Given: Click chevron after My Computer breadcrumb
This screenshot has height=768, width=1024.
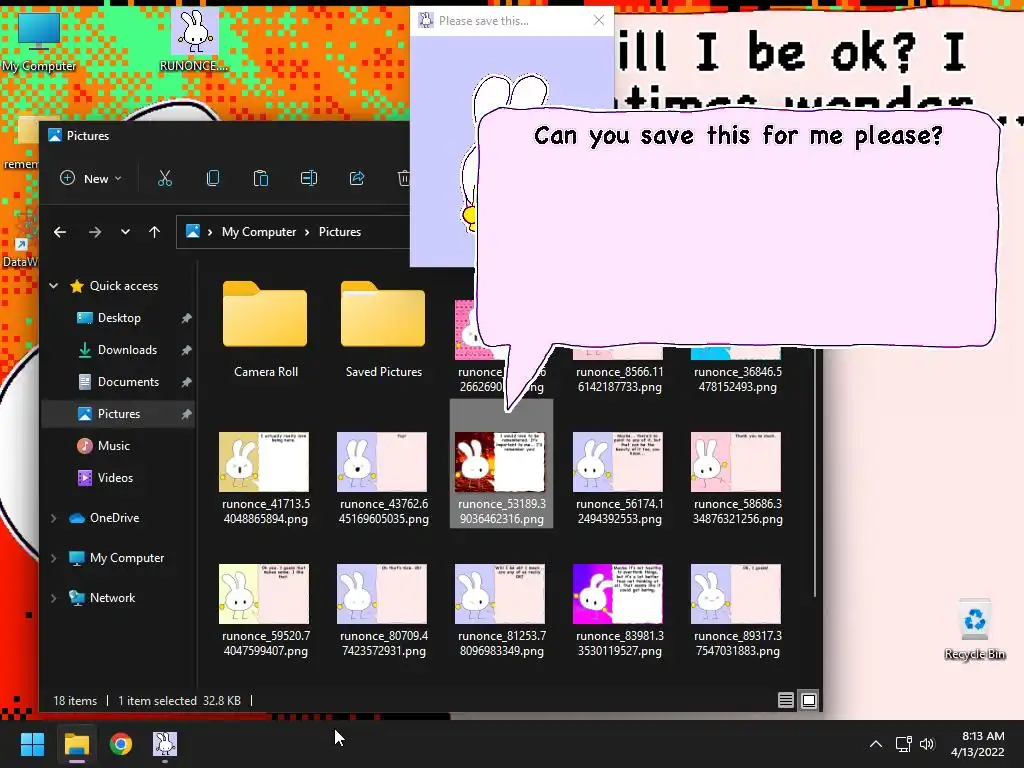Looking at the screenshot, I should click(307, 232).
